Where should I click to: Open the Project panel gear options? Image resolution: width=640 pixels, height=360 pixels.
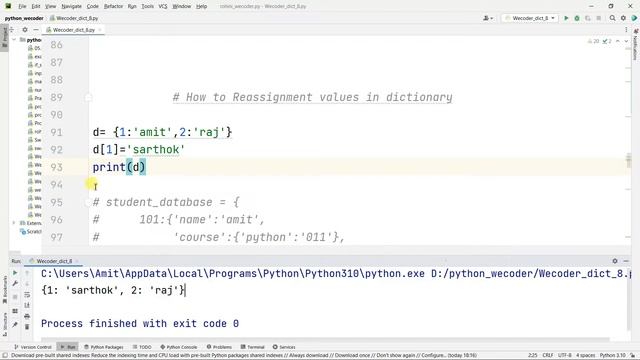pos(25,30)
